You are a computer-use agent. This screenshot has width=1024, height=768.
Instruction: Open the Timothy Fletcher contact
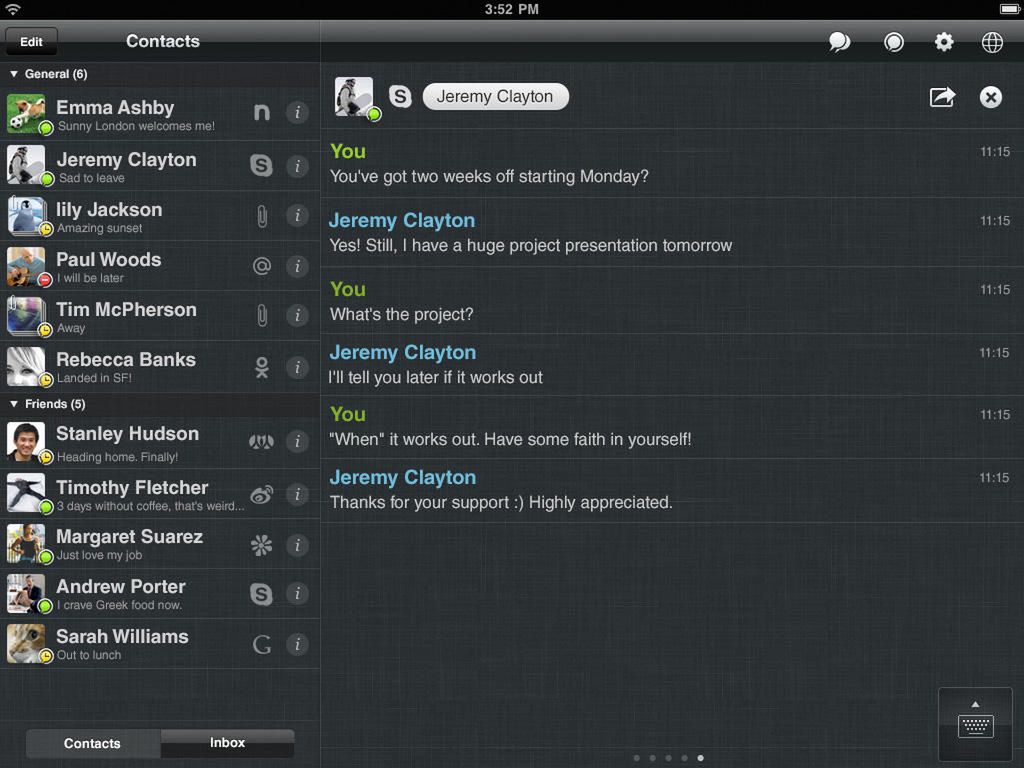tap(160, 494)
